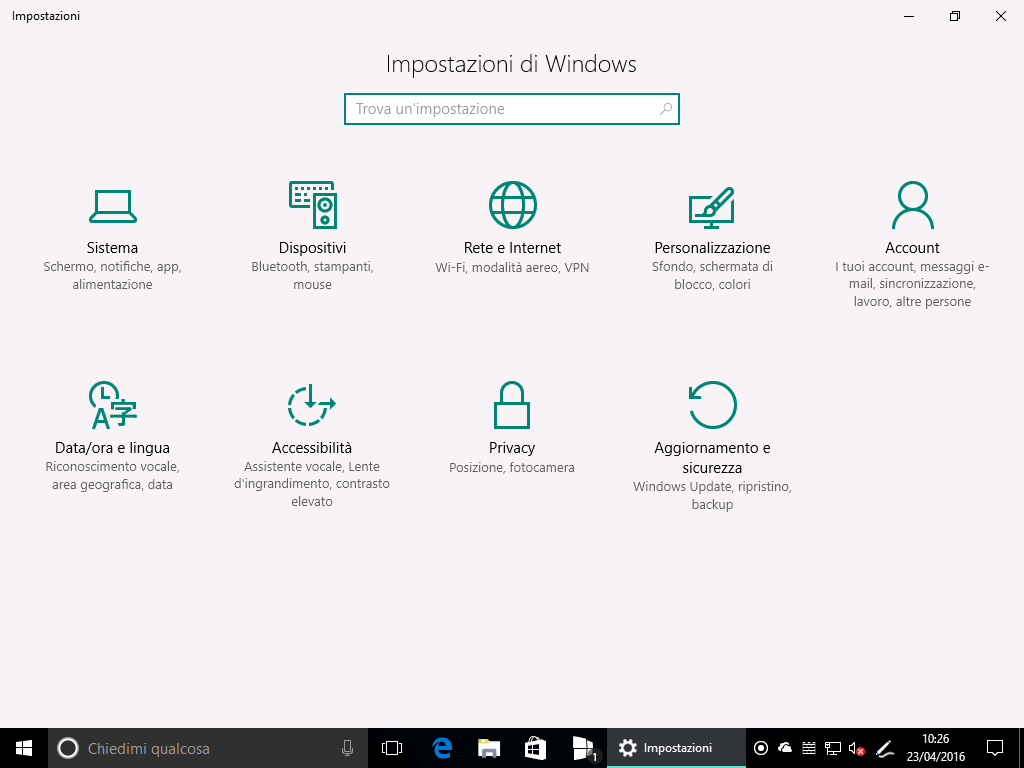Launch Microsoft Edge from the taskbar
The width and height of the screenshot is (1024, 768).
click(442, 748)
